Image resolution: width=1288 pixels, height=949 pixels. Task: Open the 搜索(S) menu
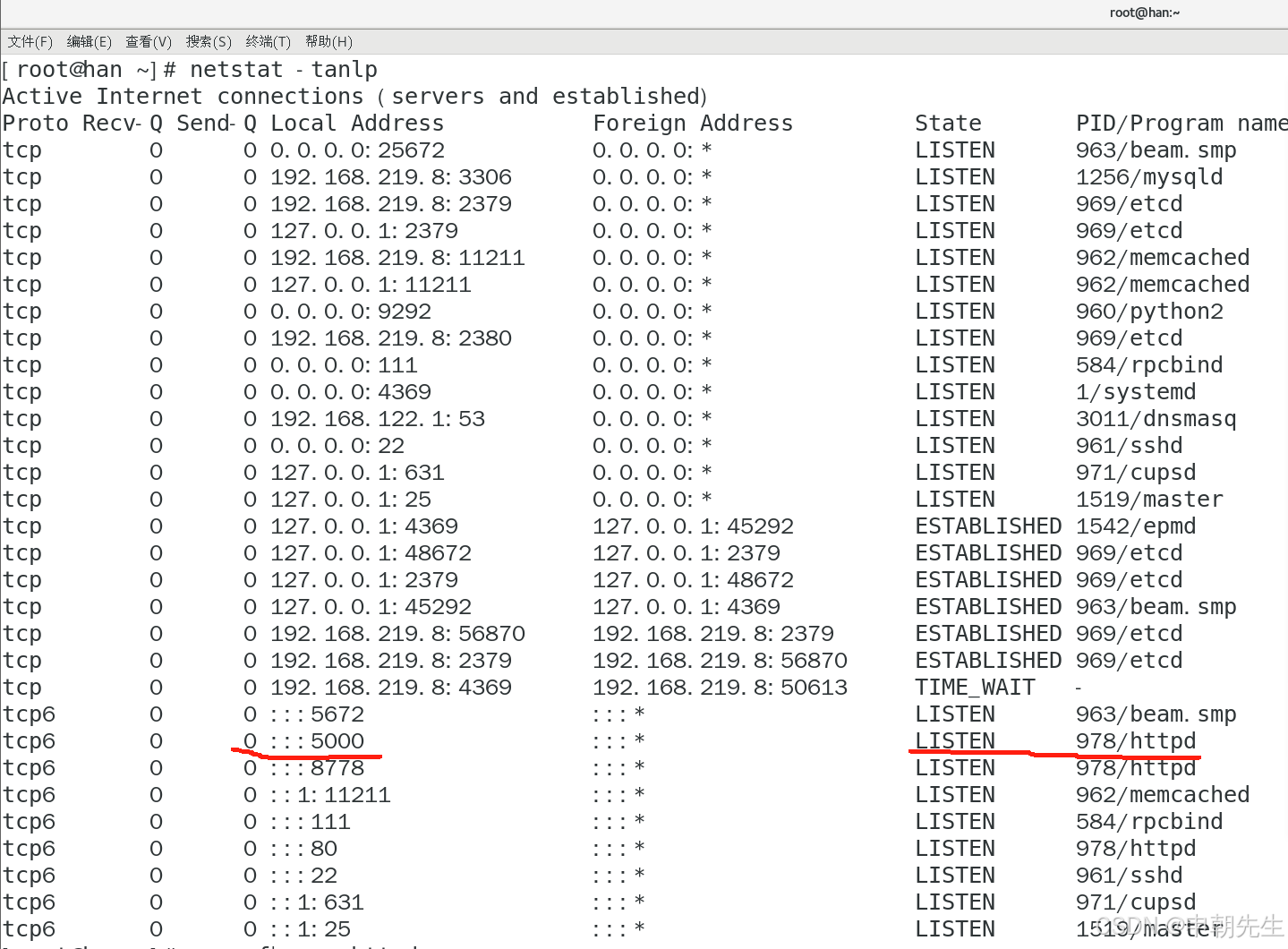point(208,41)
